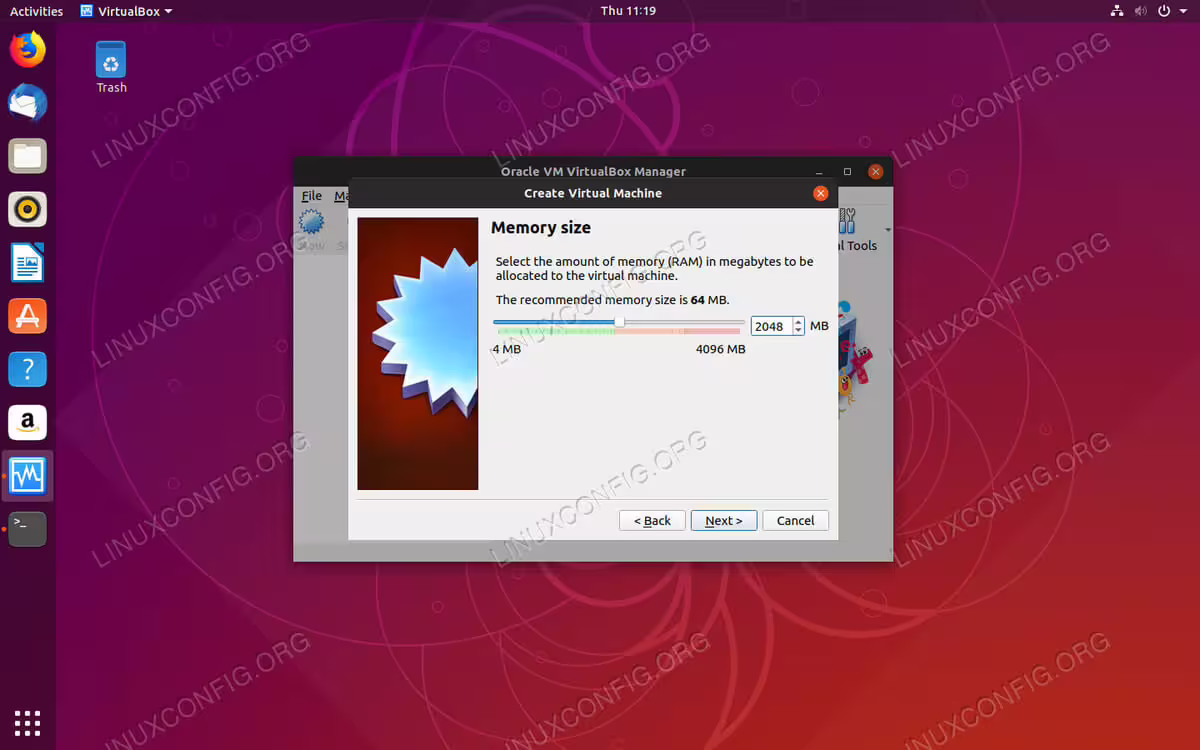Select the Trash desktop icon
This screenshot has width=1200, height=750.
[111, 67]
